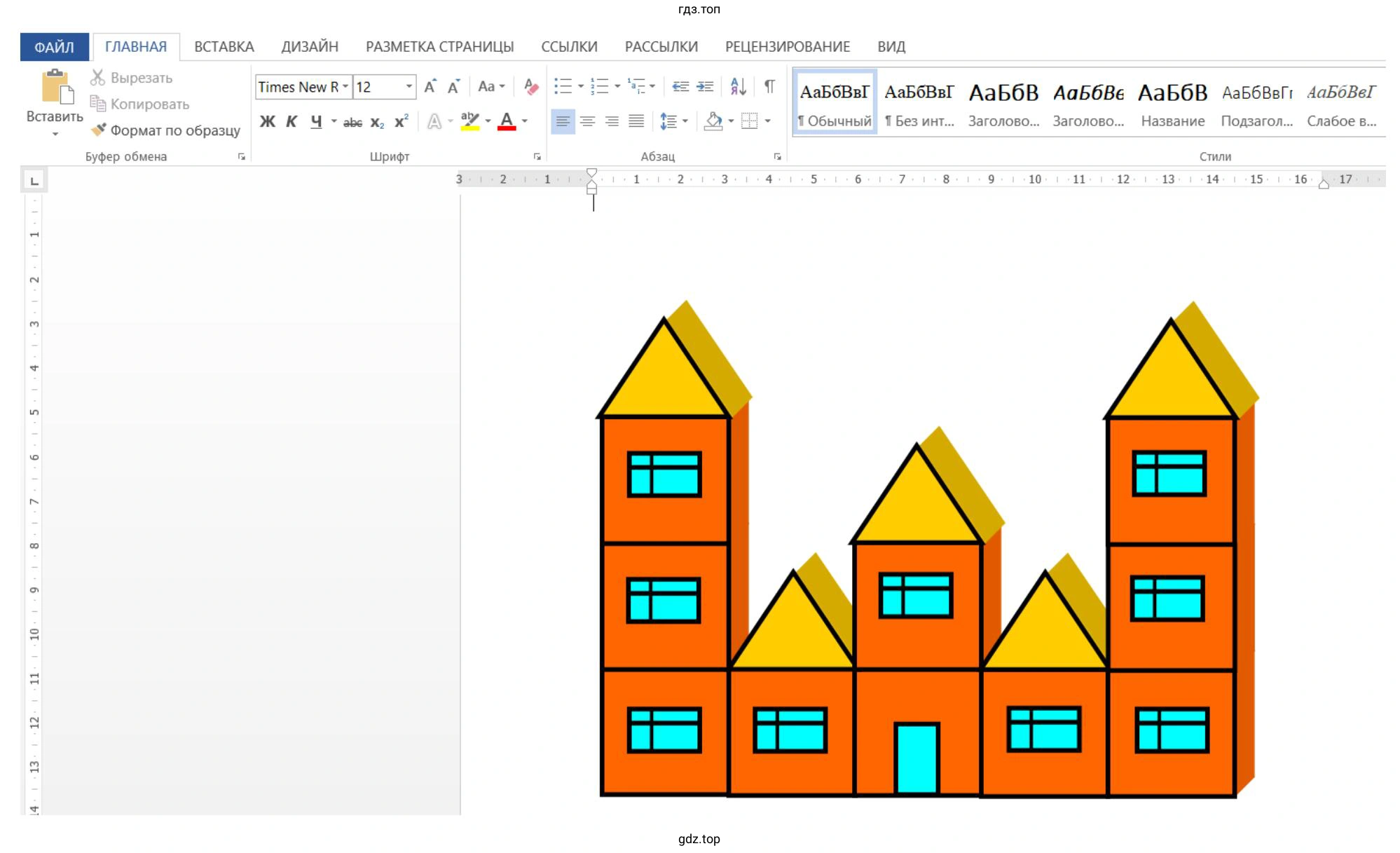Apply the Слабое выделение style
1400x853 pixels.
point(1342,103)
